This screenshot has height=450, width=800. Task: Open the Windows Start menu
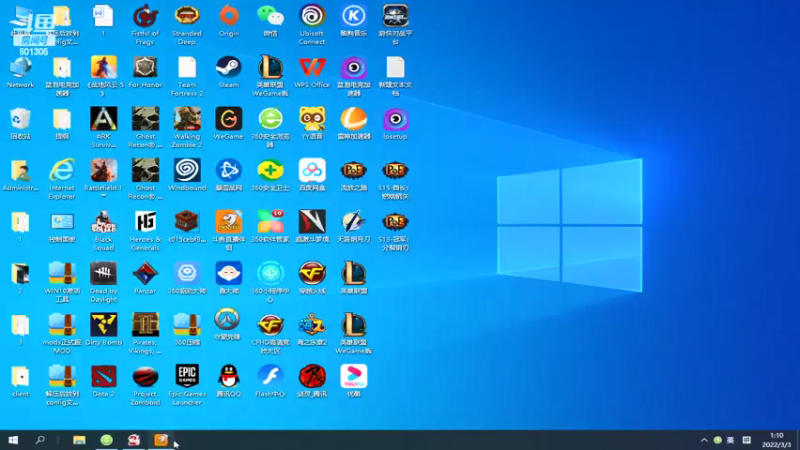(x=13, y=440)
